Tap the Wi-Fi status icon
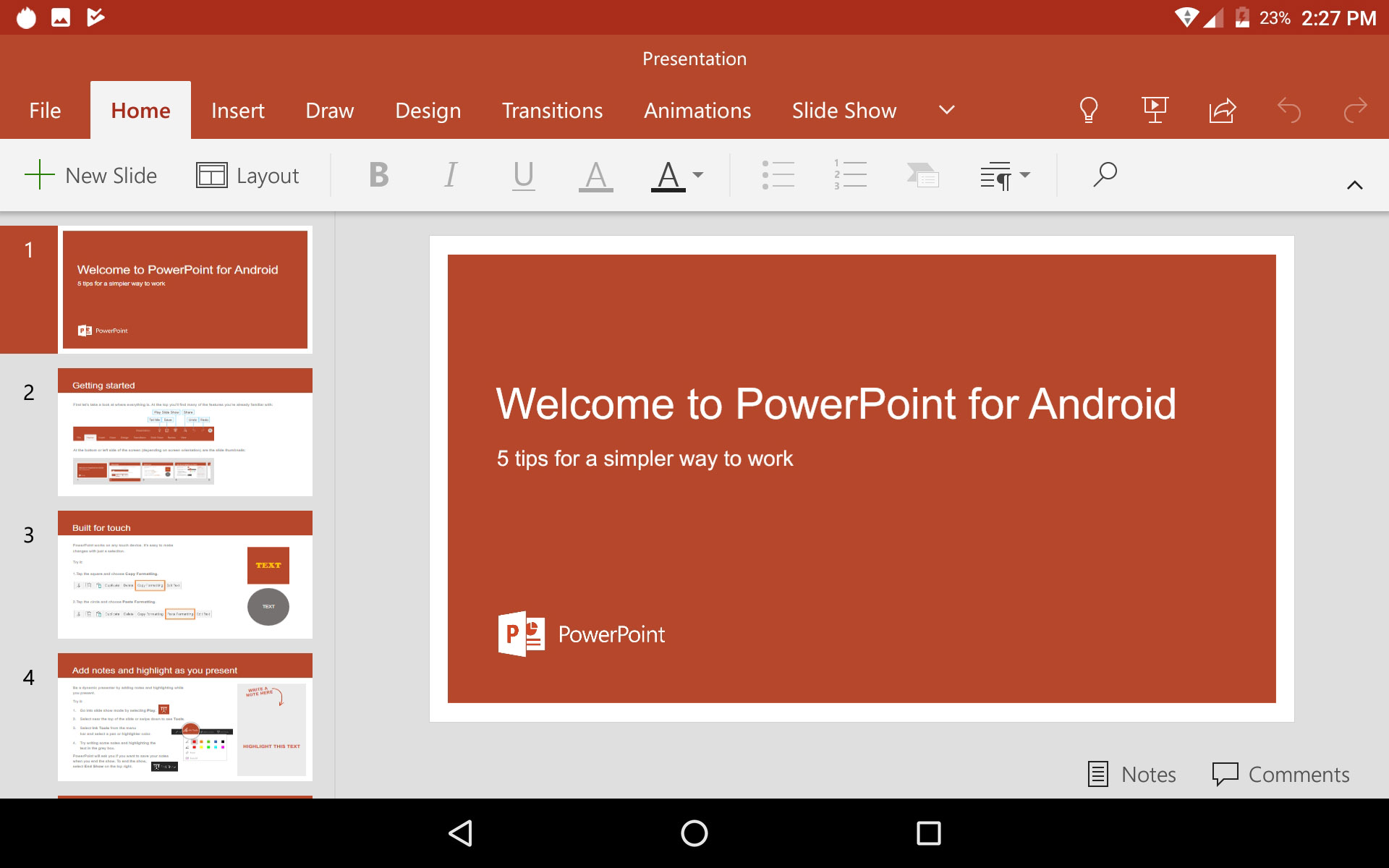 (1186, 17)
